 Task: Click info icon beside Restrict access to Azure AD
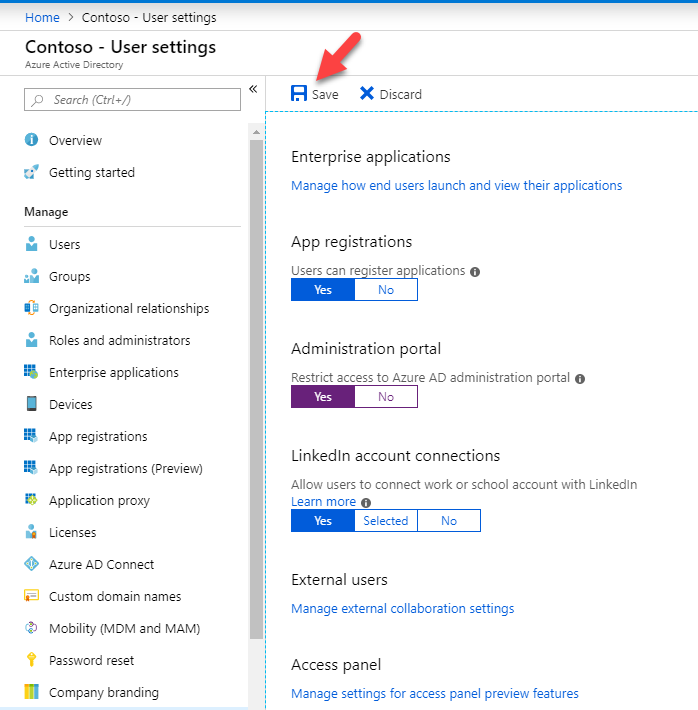coord(580,379)
